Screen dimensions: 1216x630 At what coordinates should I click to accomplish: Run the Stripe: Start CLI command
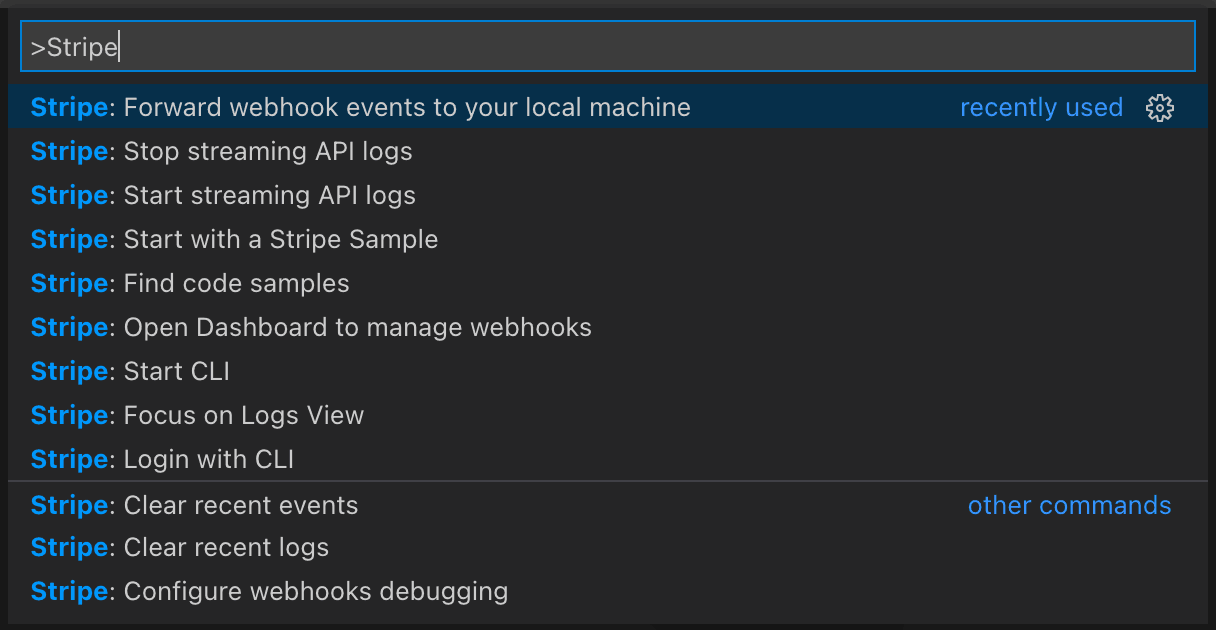[x=608, y=371]
